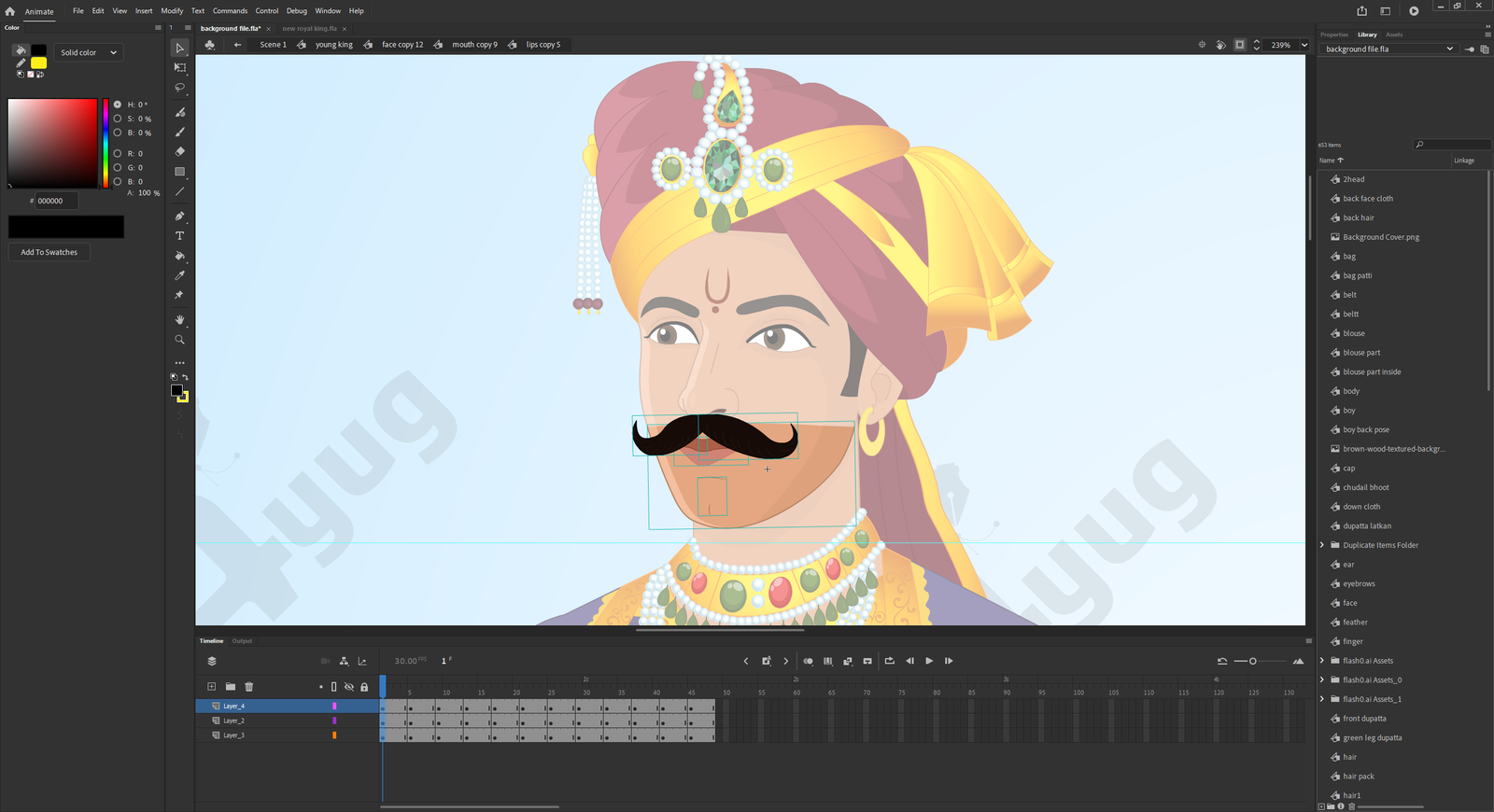Image resolution: width=1494 pixels, height=812 pixels.
Task: Toggle lock all layers padlock icon
Action: (x=364, y=687)
